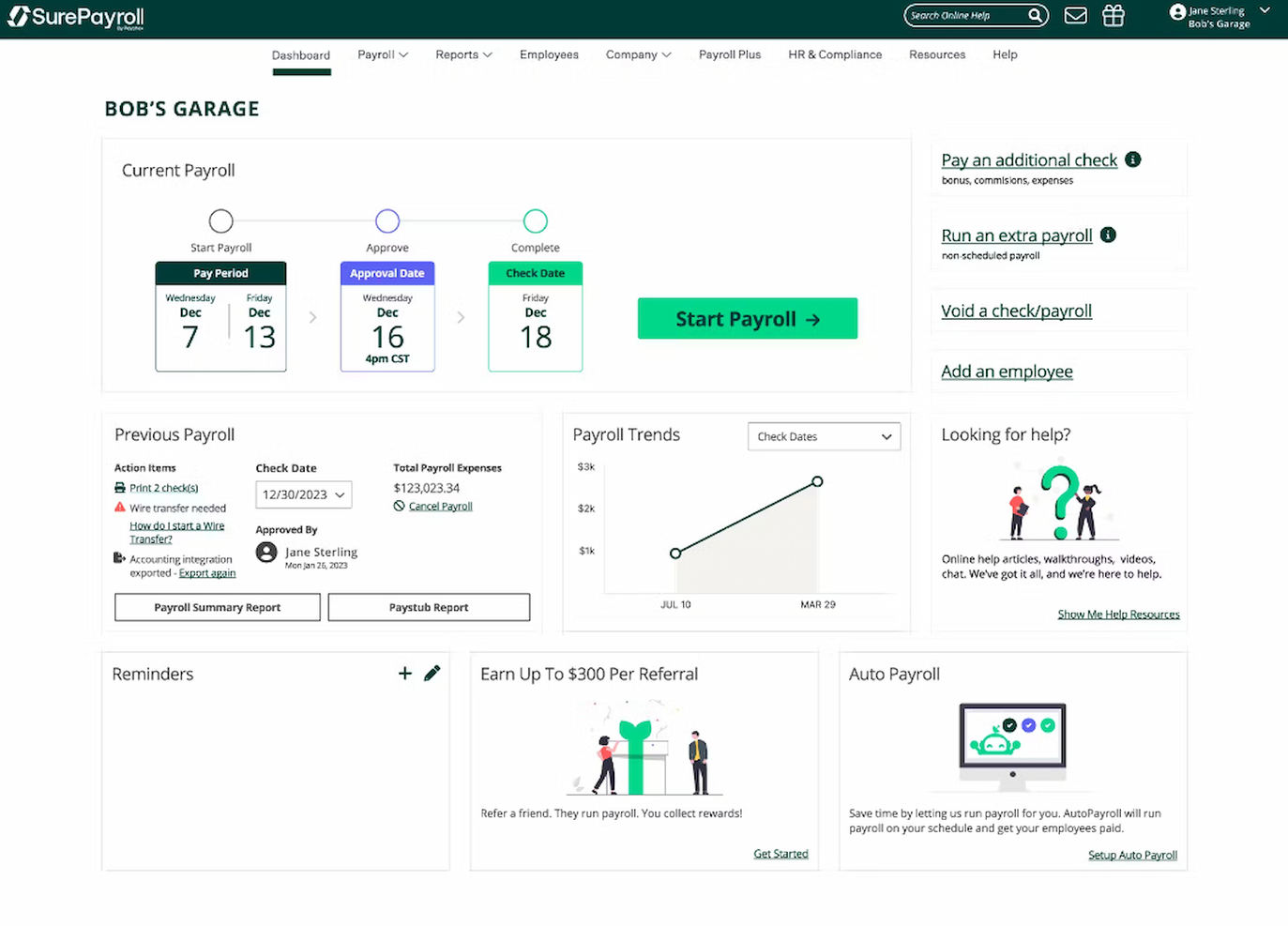
Task: Open the info icon beside Run an extra payroll
Action: click(1108, 235)
